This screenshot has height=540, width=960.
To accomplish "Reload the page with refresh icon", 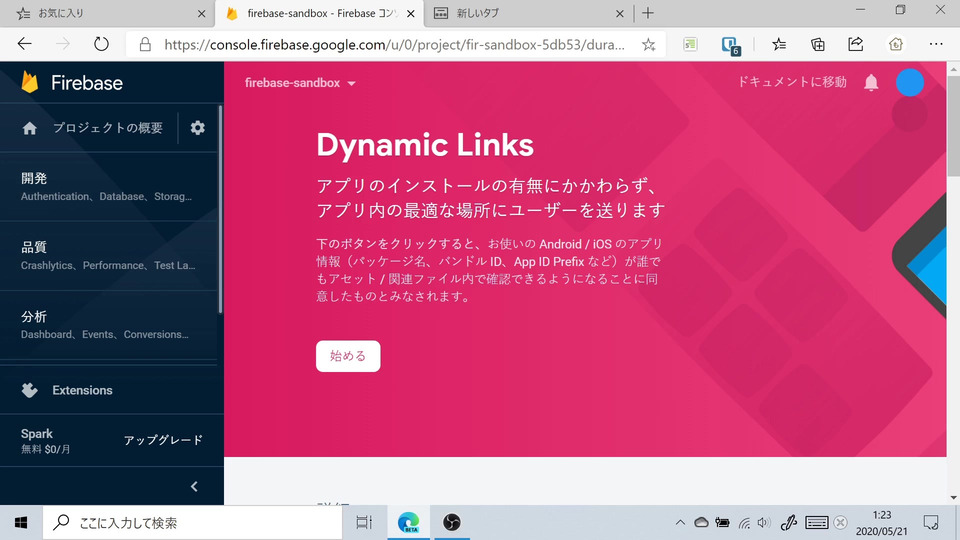I will point(101,44).
